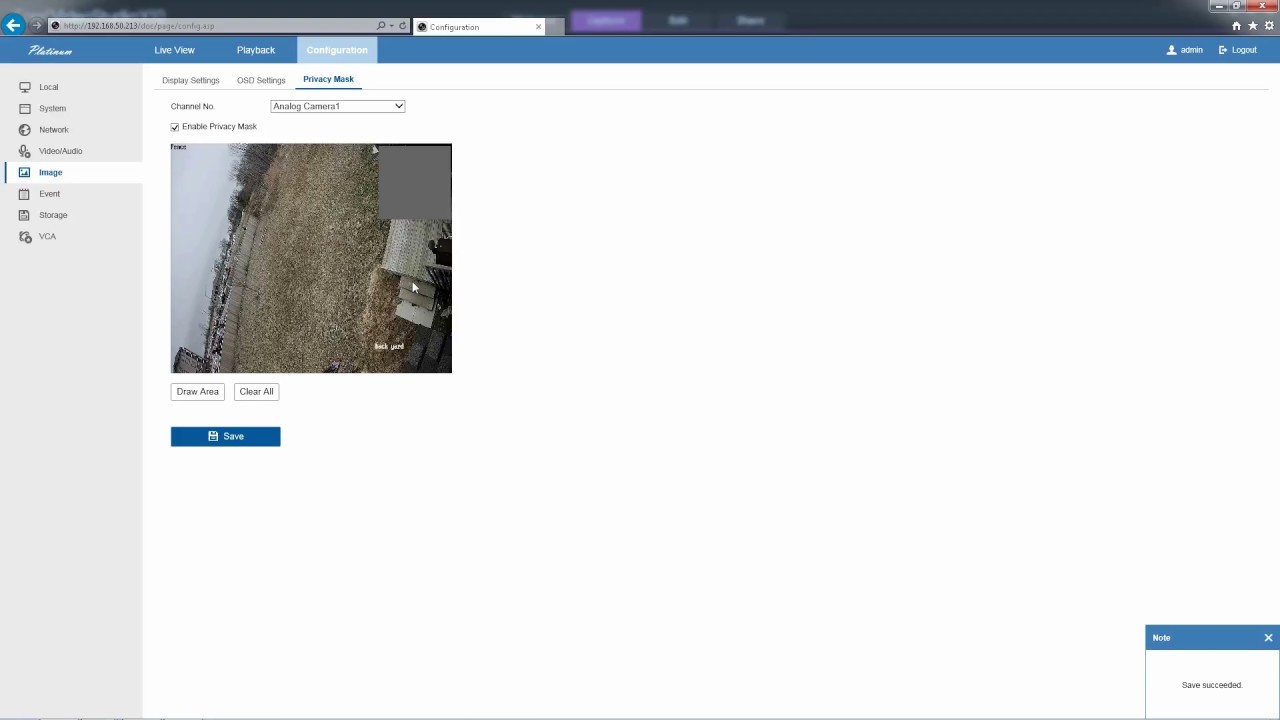The height and width of the screenshot is (720, 1280).
Task: Close the Configuration browser tab
Action: pos(538,27)
